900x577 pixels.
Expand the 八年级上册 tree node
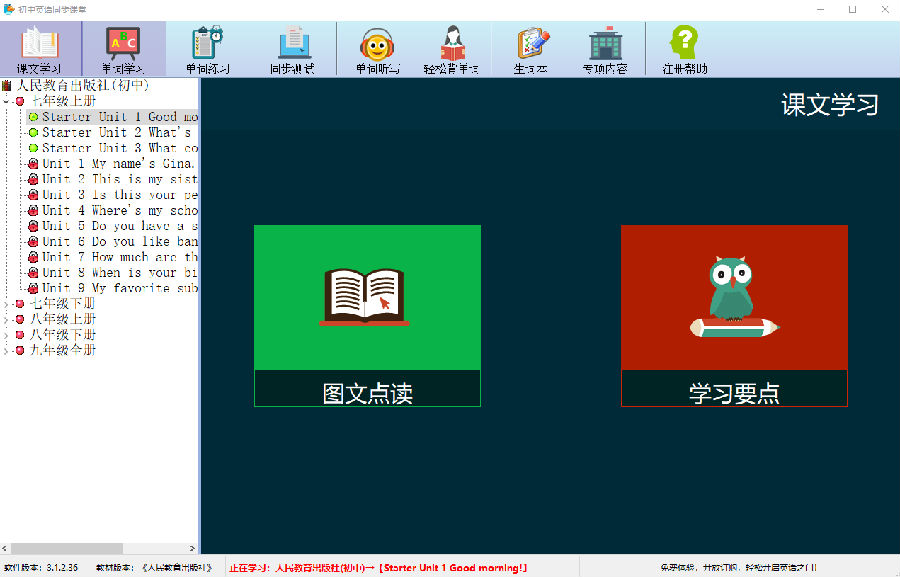6,319
